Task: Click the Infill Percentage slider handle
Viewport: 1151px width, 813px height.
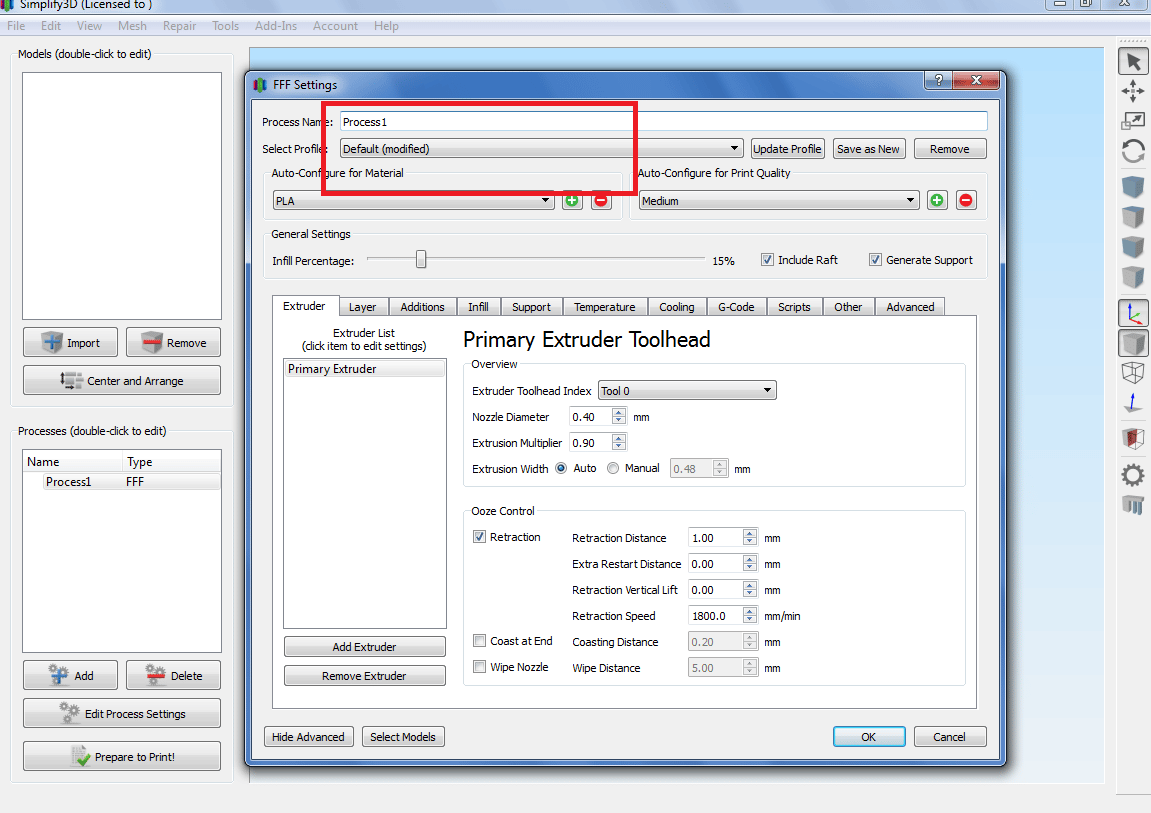Action: pos(421,259)
